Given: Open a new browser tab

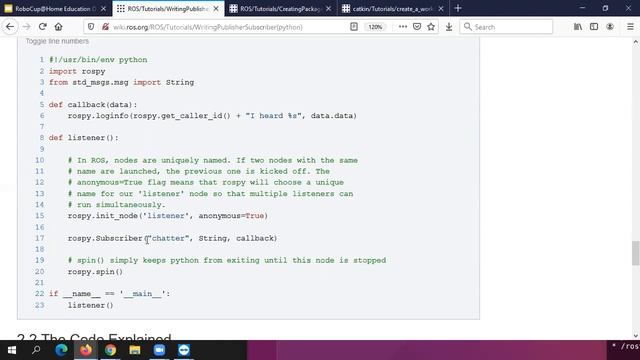Looking at the screenshot, I should click(458, 8).
